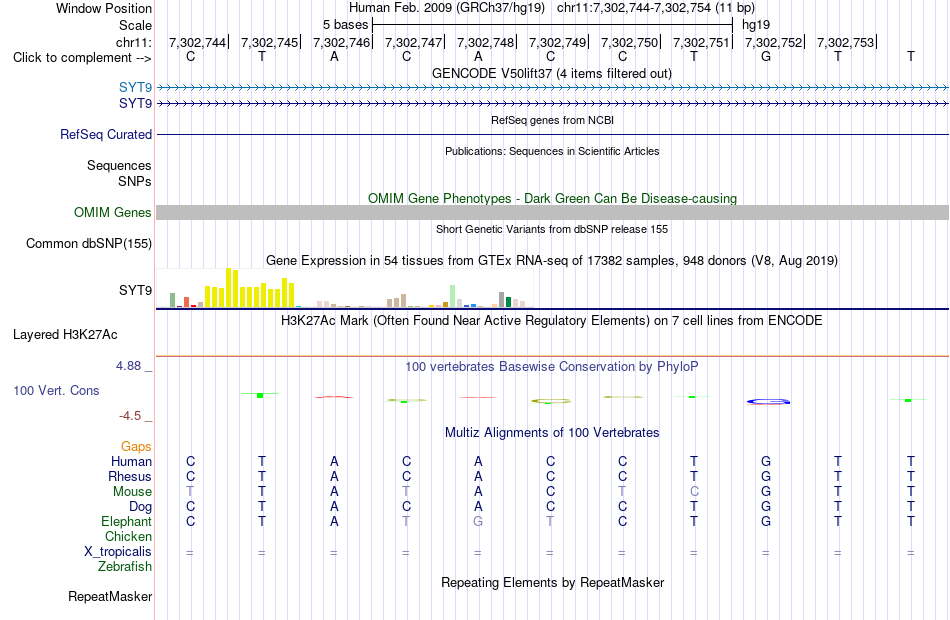Click the -4.5 PhyloP lower scale value

click(x=130, y=416)
